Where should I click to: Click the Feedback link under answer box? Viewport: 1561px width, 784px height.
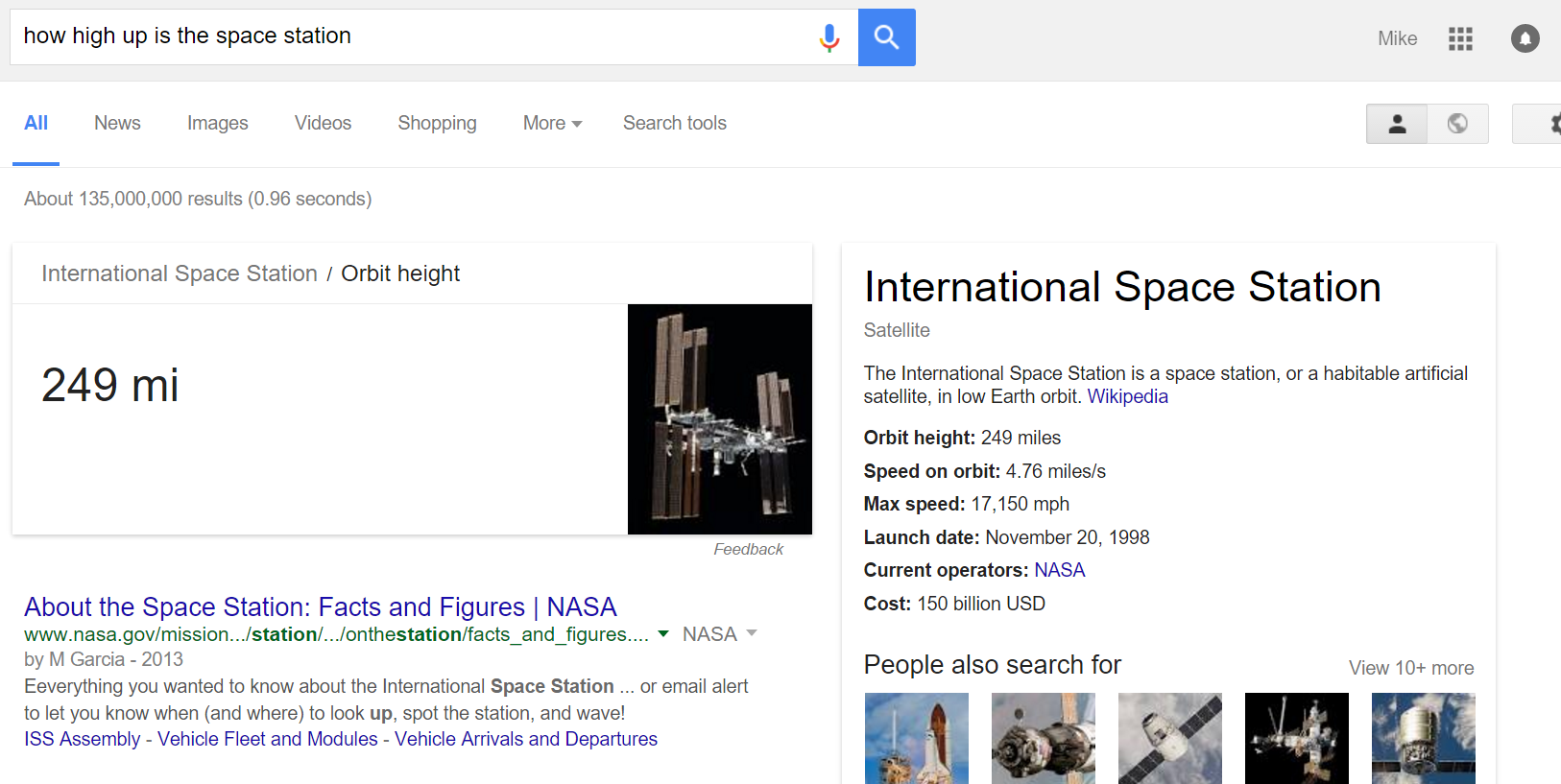click(x=748, y=549)
